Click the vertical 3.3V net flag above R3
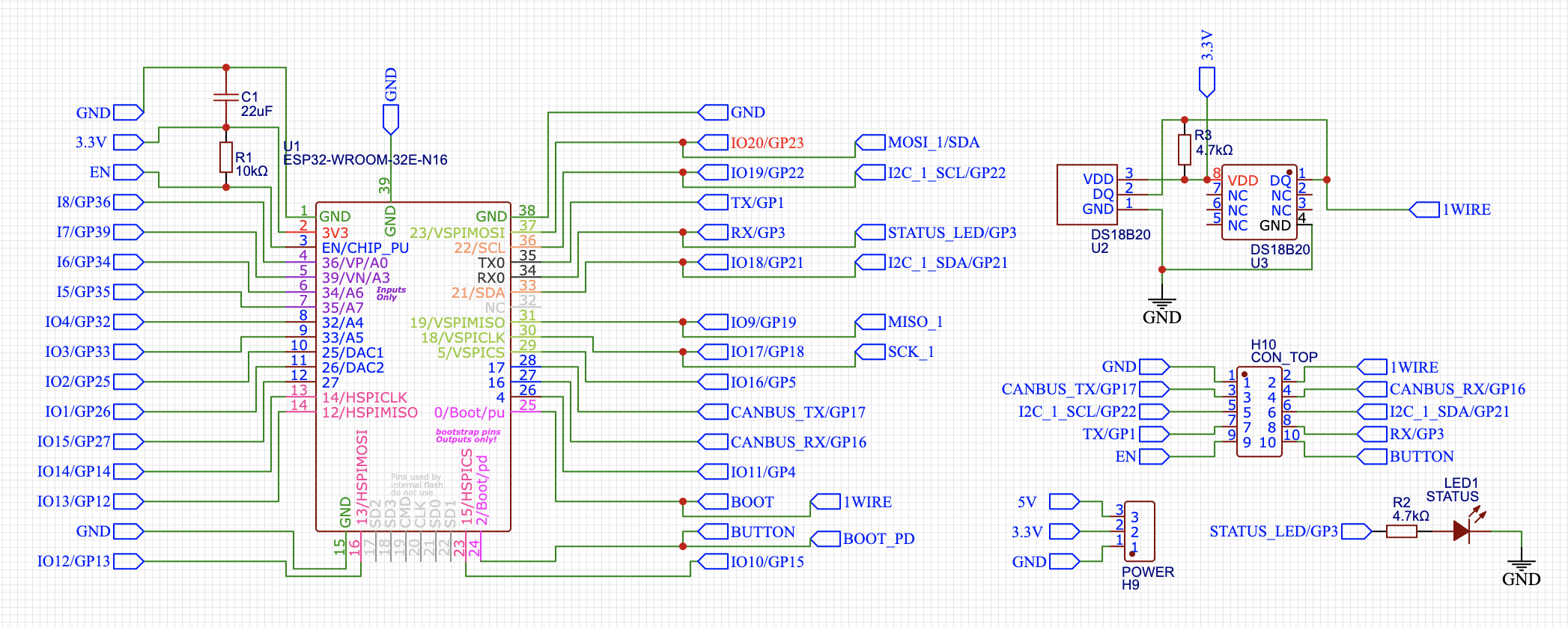 click(x=1207, y=64)
